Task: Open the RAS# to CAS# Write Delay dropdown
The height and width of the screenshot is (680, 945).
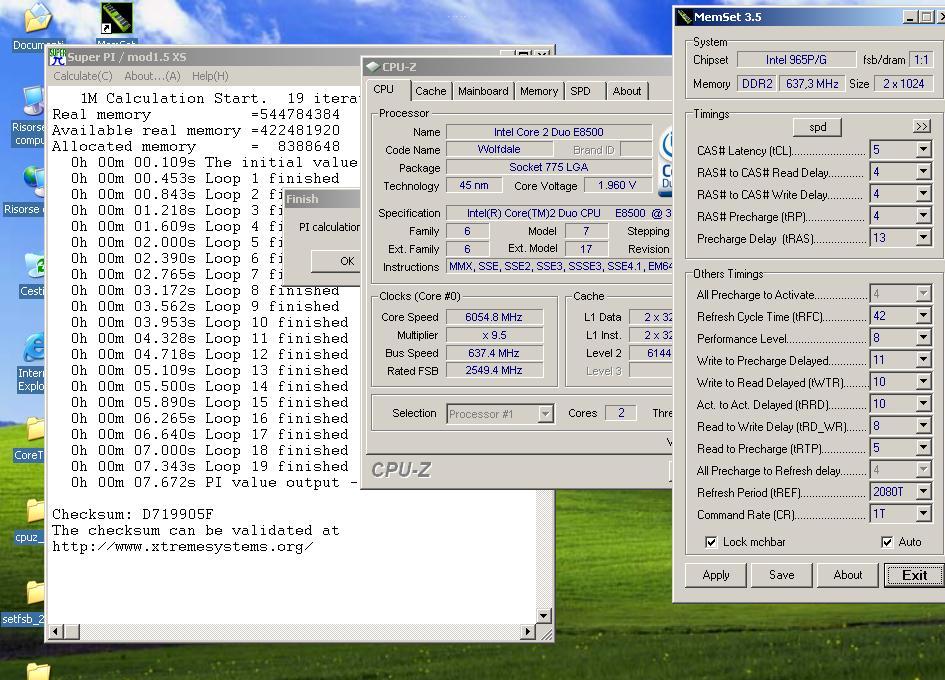Action: [923, 194]
